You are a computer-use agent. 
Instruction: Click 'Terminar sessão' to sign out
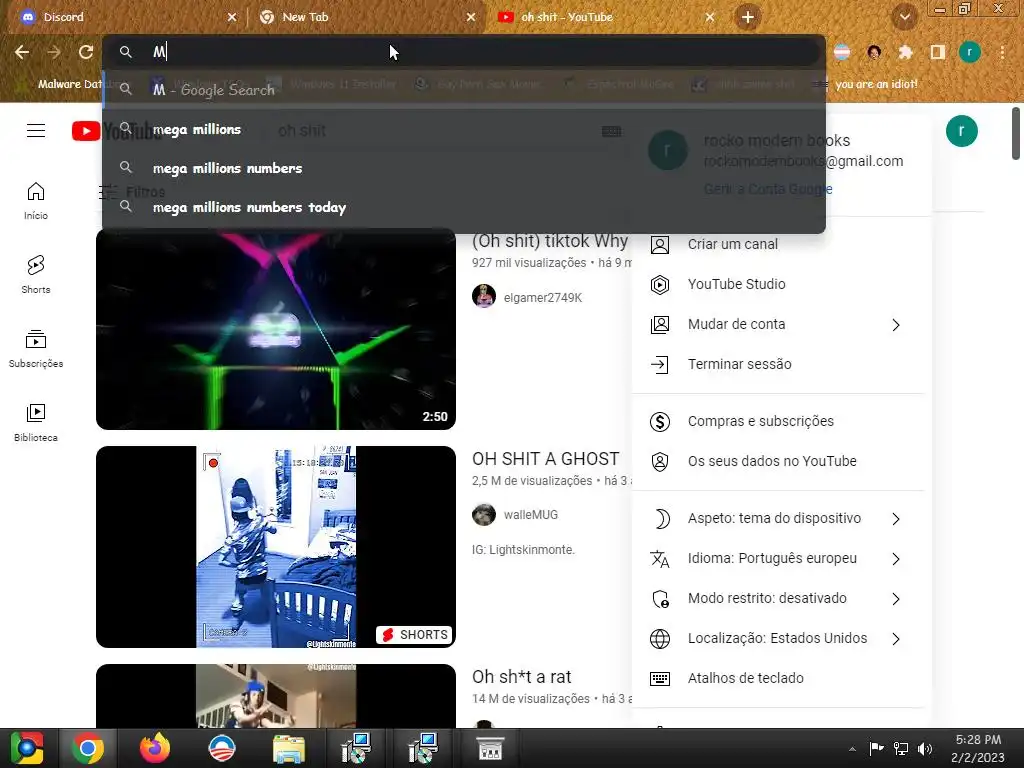coord(778,364)
